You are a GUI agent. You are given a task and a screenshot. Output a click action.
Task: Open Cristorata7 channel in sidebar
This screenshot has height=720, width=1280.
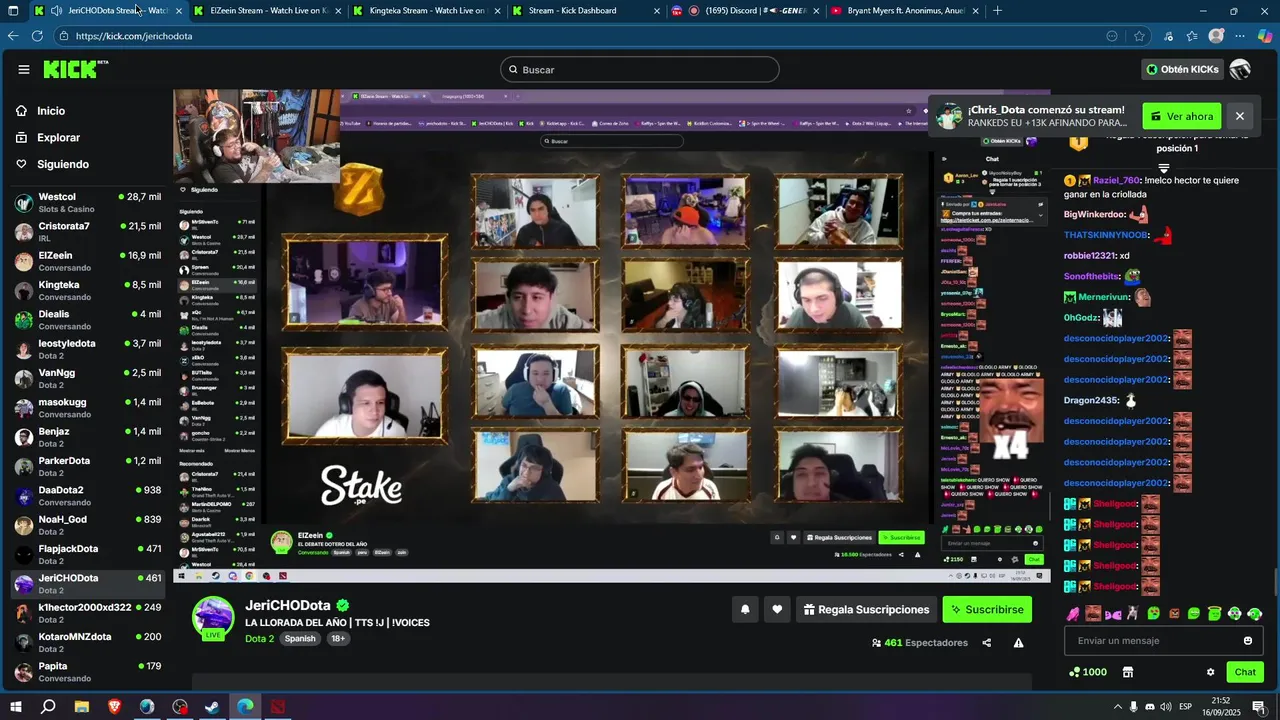point(88,232)
